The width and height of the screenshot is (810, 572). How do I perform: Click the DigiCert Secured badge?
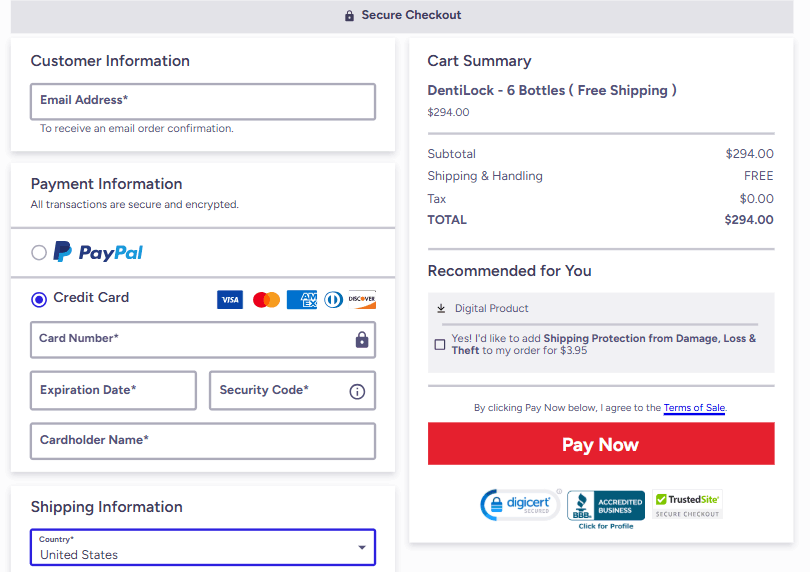click(x=520, y=505)
